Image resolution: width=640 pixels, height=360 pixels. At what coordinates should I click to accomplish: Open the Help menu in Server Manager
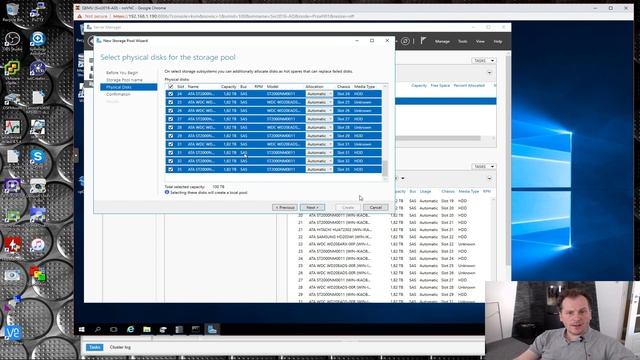pos(498,41)
